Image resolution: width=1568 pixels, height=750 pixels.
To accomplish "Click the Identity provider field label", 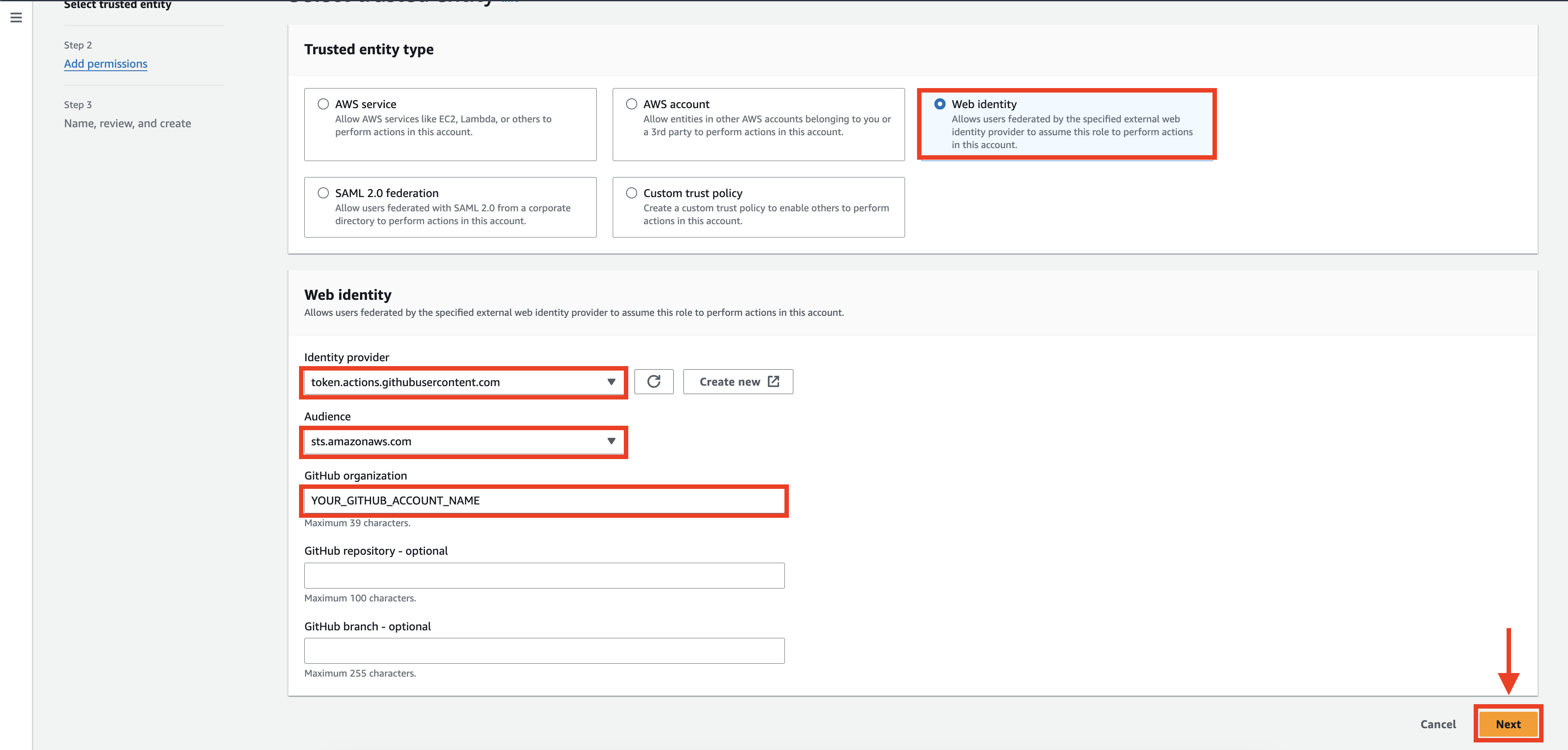I will 347,357.
